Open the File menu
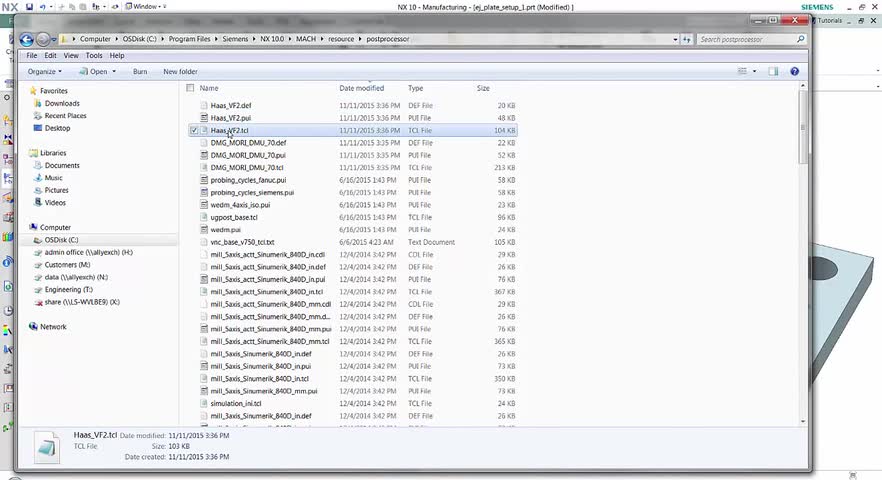 pos(32,56)
